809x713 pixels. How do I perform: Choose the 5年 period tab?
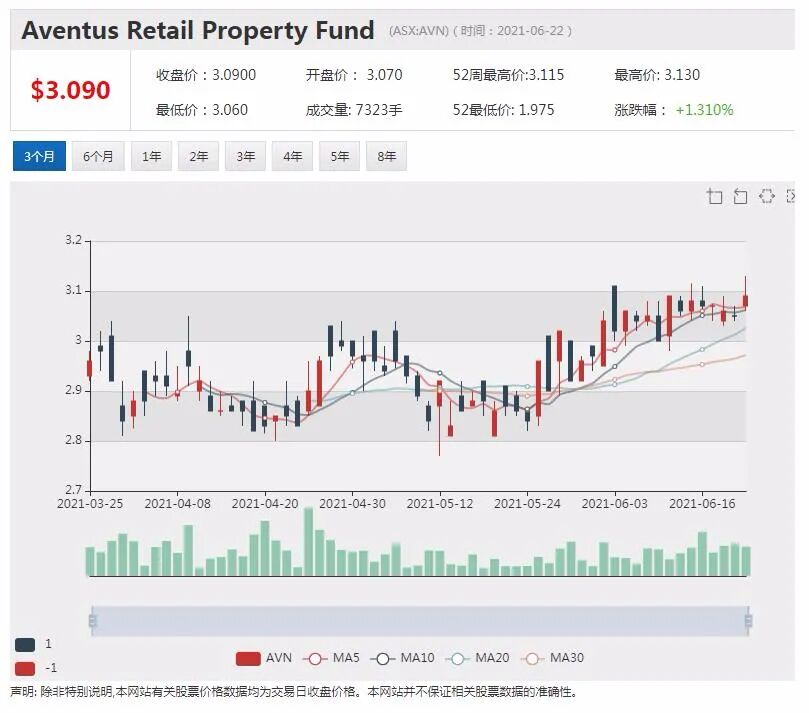339,156
